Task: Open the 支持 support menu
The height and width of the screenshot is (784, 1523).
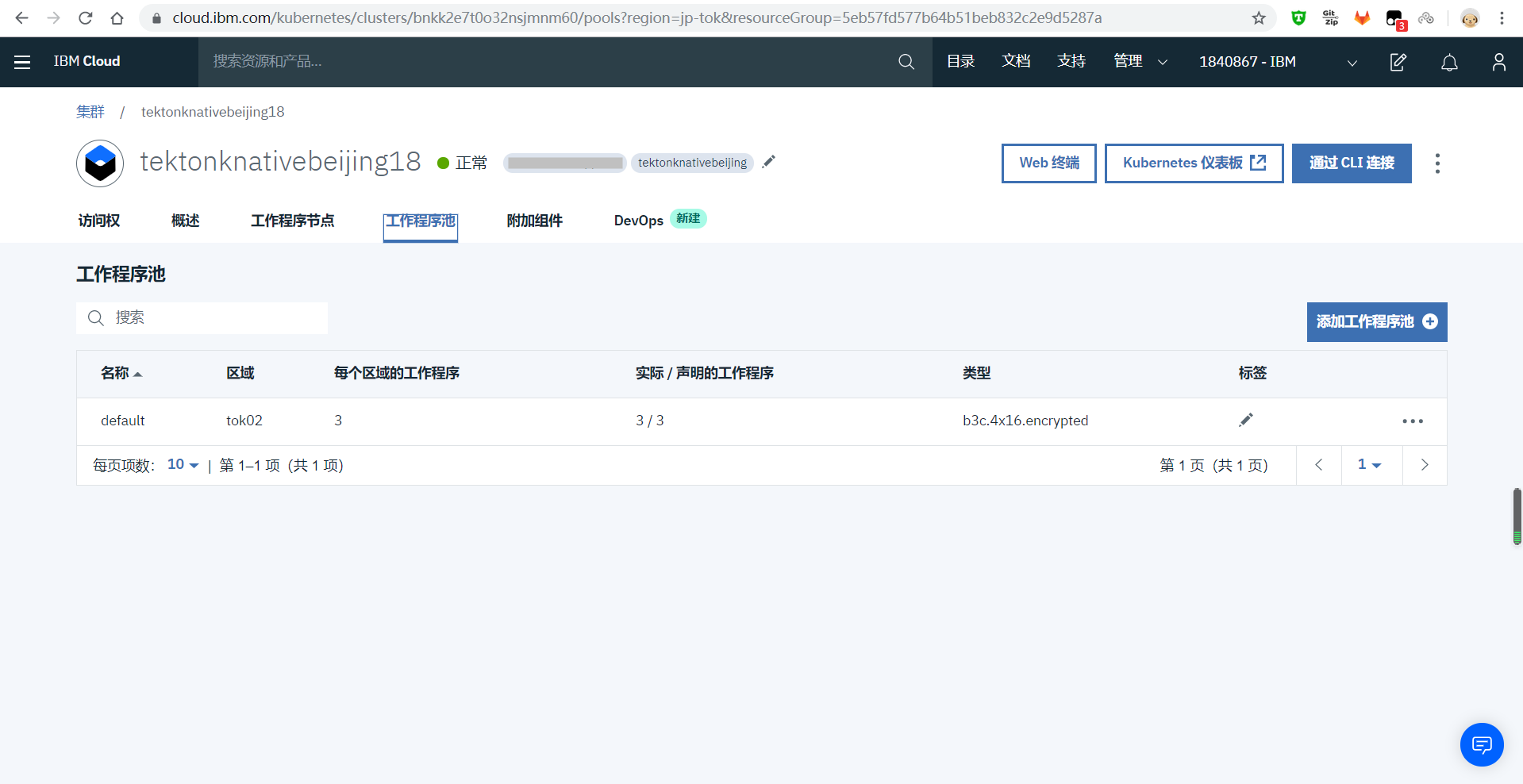Action: click(1071, 61)
